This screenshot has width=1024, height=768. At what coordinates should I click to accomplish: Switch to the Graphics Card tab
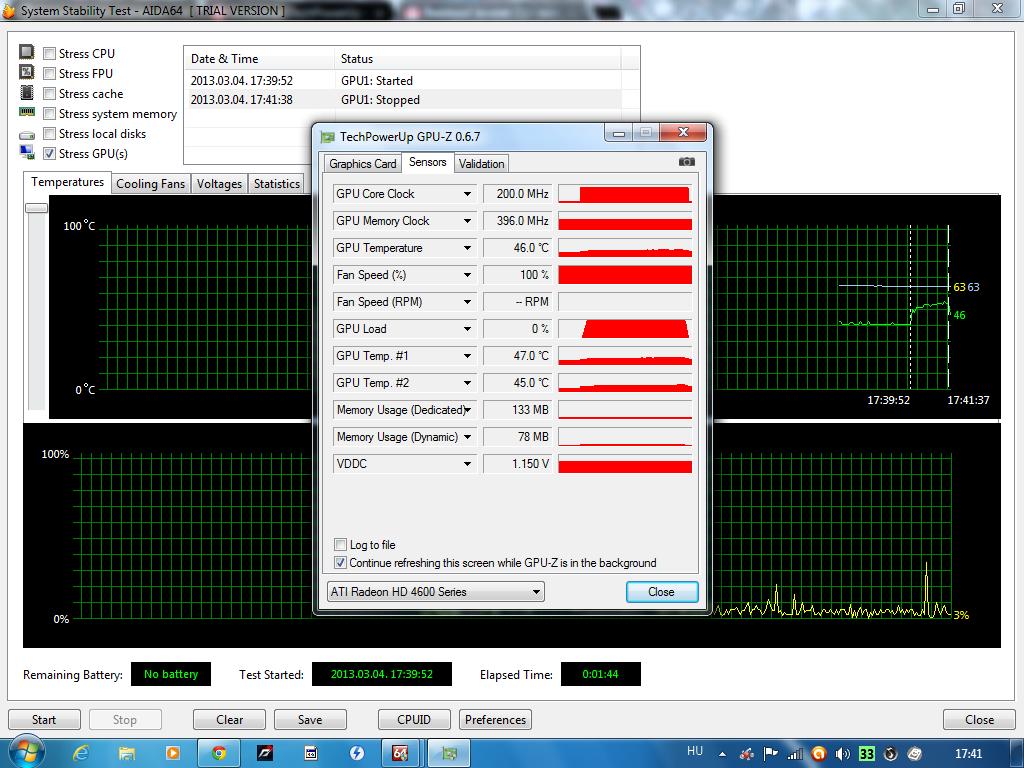point(362,164)
